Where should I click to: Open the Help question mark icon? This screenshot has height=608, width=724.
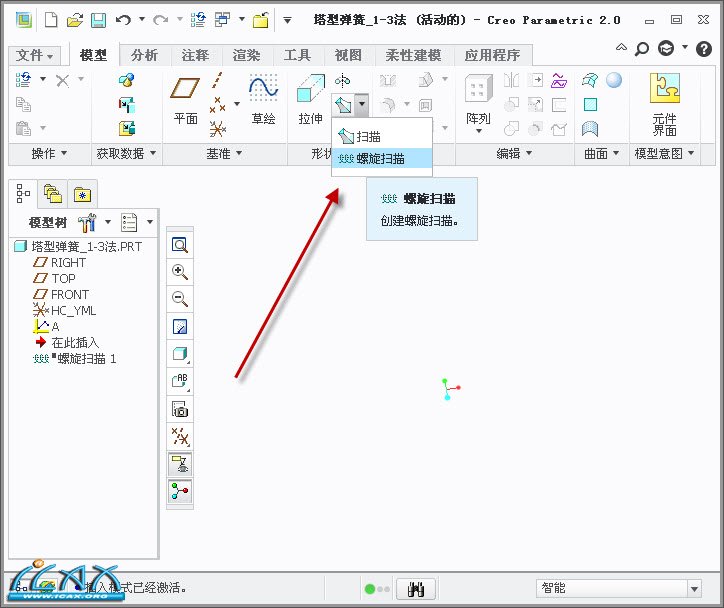pos(704,48)
